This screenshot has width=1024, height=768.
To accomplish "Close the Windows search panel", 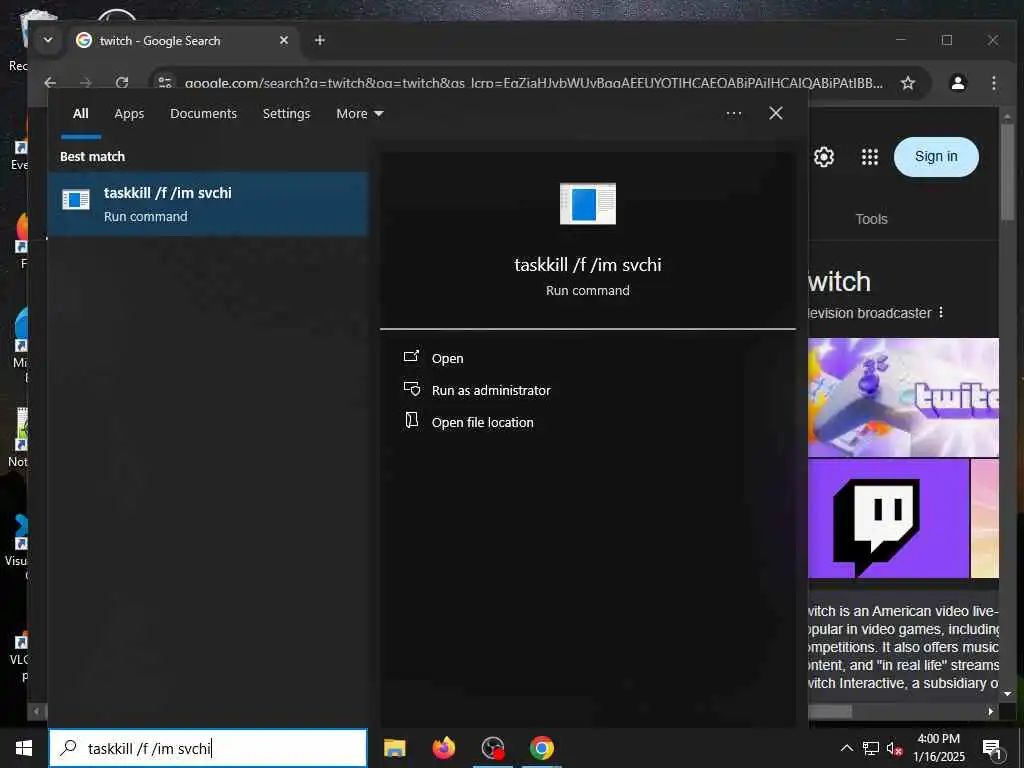I will pyautogui.click(x=776, y=113).
